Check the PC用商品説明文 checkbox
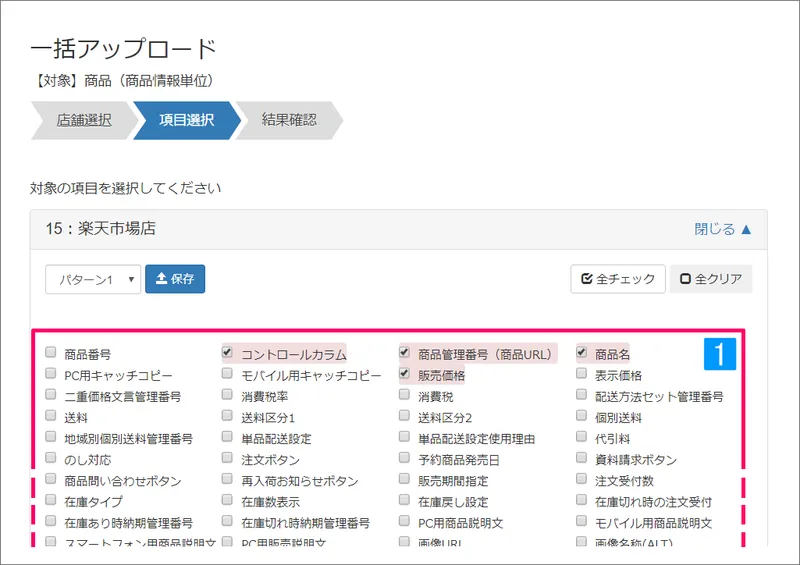 point(404,520)
